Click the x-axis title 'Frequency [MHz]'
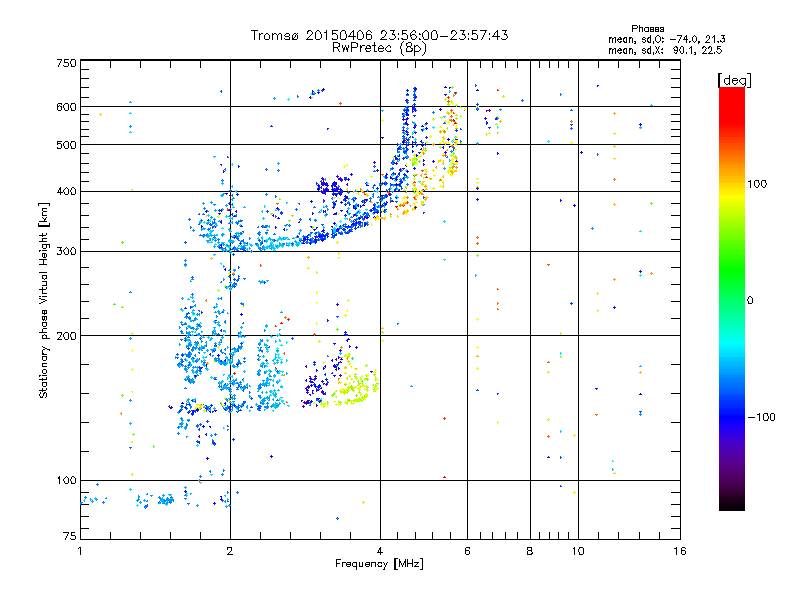Viewport: 800px width, 600px height. click(x=379, y=564)
